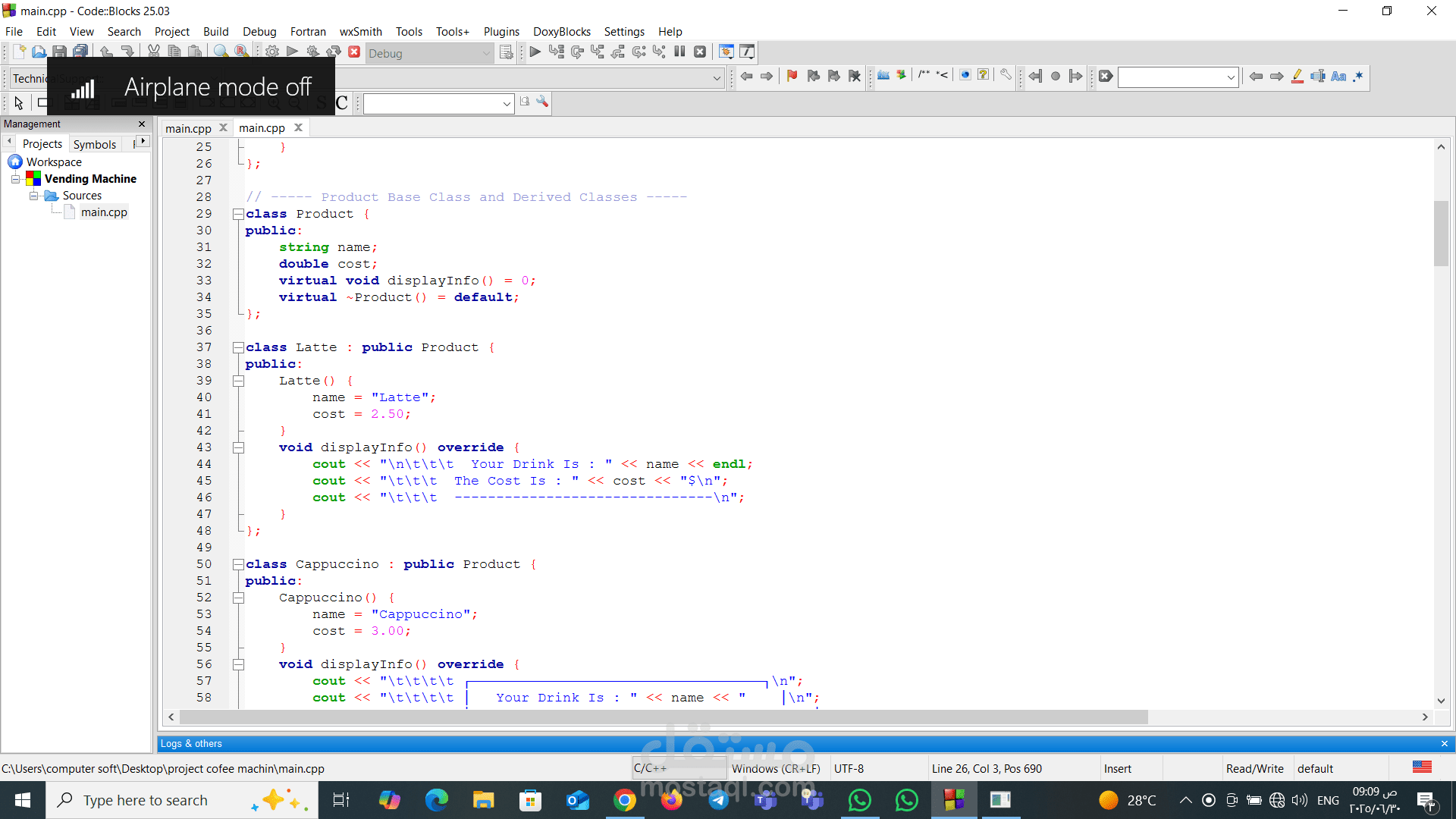Click the Windows Start button

click(x=23, y=800)
